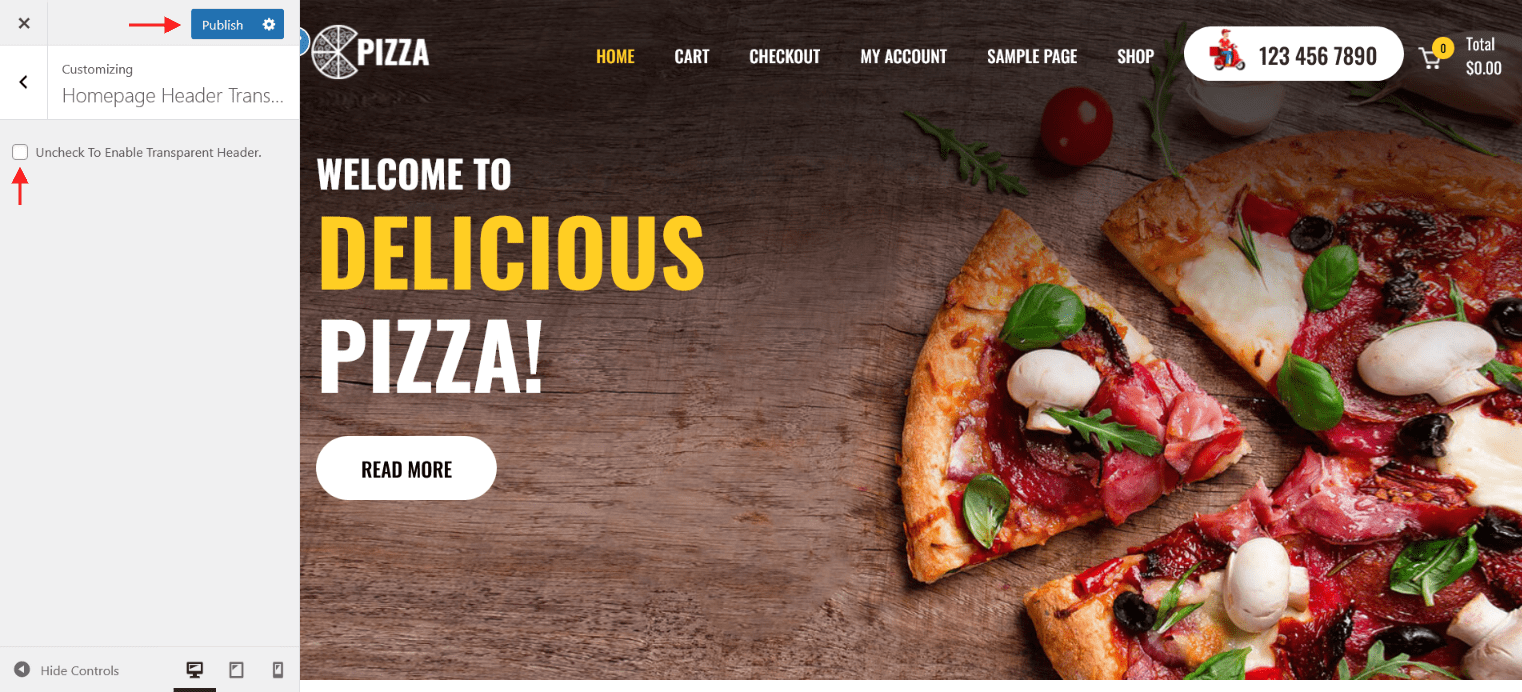Switch to mobile preview icon
The height and width of the screenshot is (692, 1522).
[278, 670]
